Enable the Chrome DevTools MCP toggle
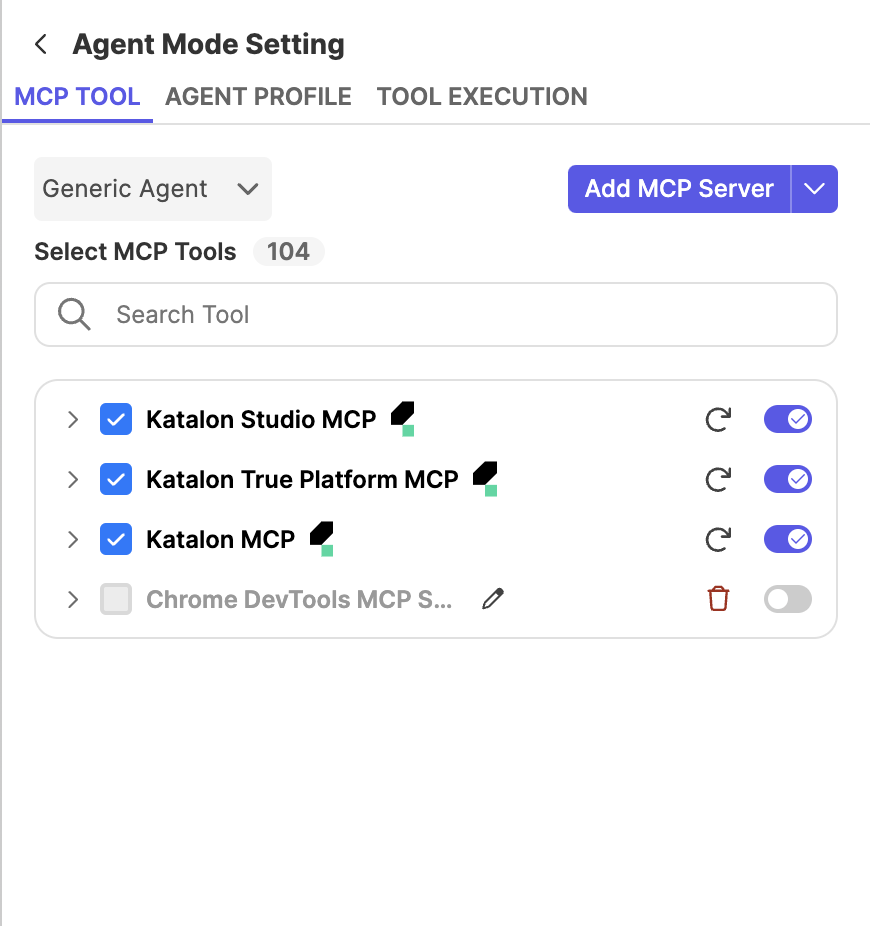Viewport: 870px width, 926px height. [x=787, y=598]
